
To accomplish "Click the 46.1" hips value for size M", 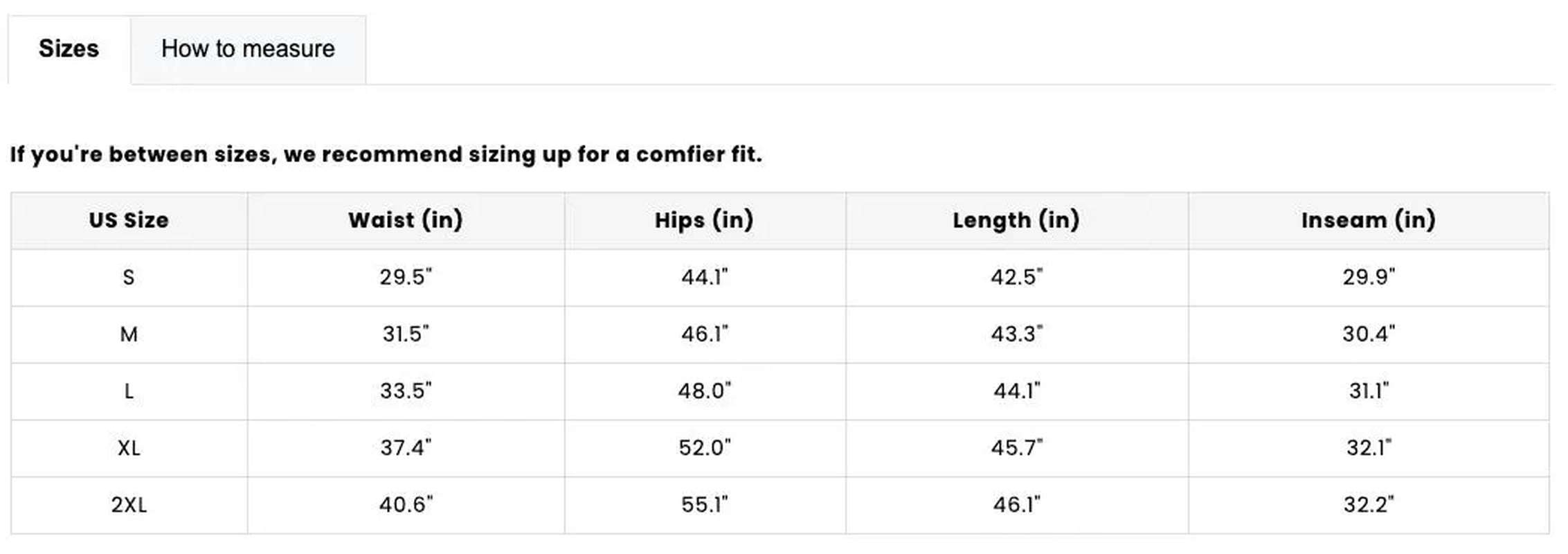I will click(705, 334).
